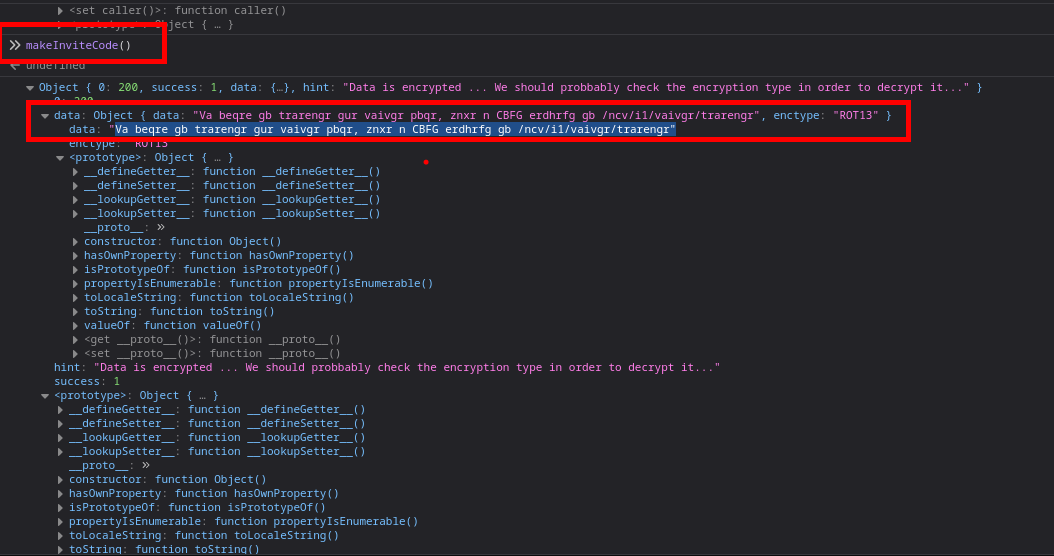Collapse the outer <prototype> below success: 1
The width and height of the screenshot is (1054, 556).
click(45, 396)
